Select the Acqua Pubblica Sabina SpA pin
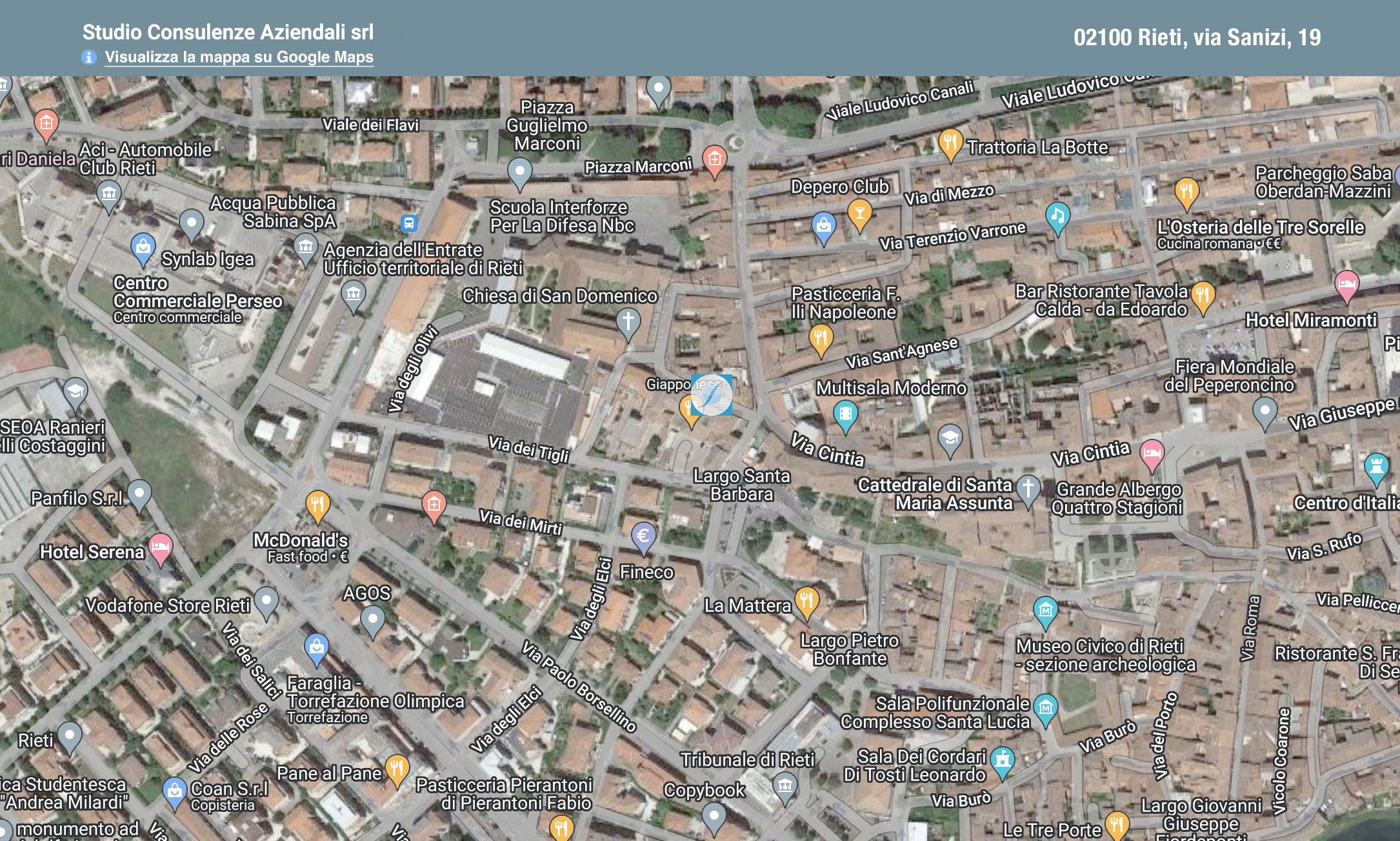 (x=191, y=225)
